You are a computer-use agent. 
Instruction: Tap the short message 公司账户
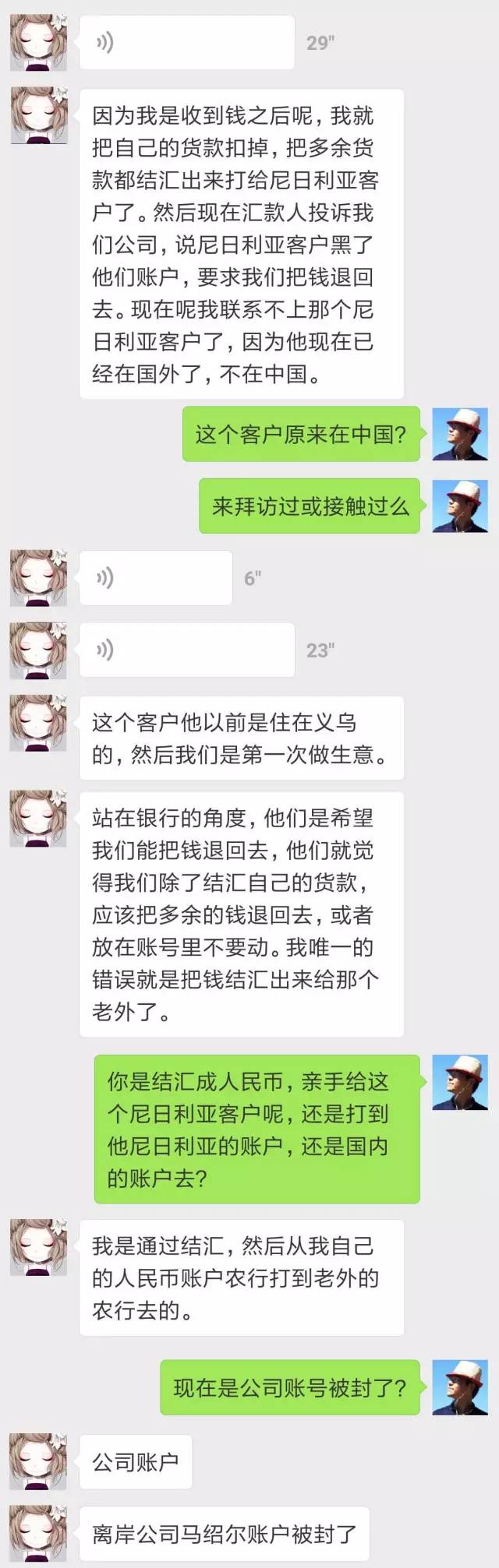[x=136, y=1461]
